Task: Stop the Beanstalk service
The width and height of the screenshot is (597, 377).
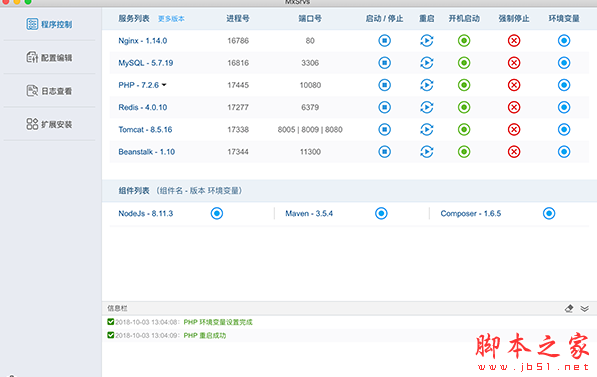Action: (385, 152)
